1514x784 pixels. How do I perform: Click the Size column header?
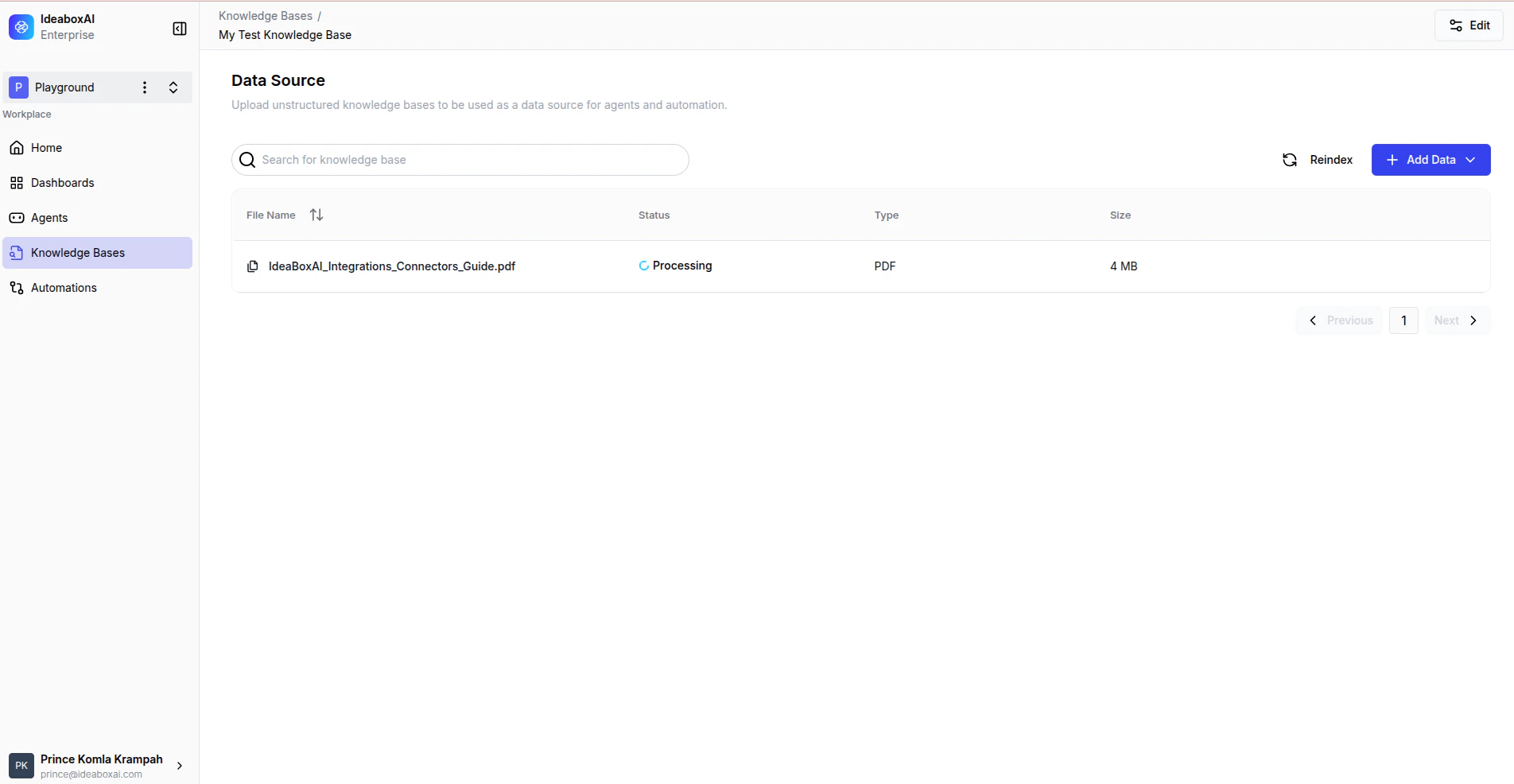pos(1120,215)
